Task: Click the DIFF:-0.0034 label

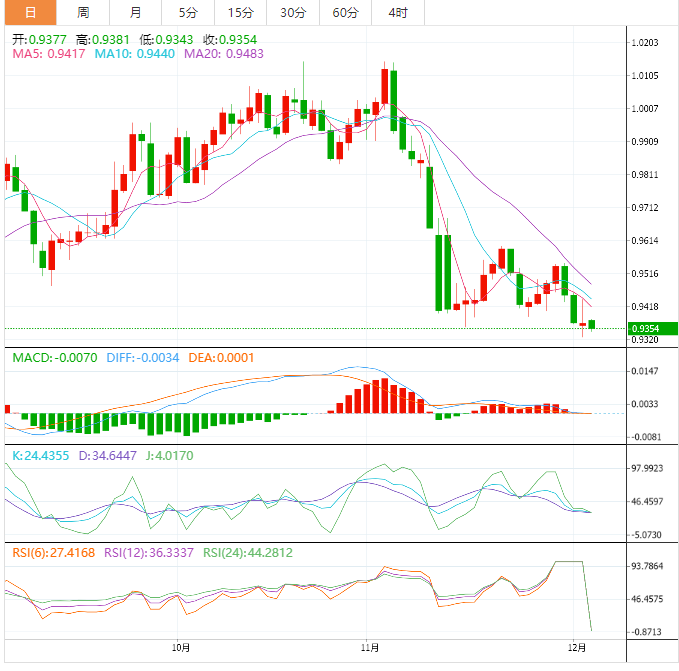Action: click(x=142, y=358)
